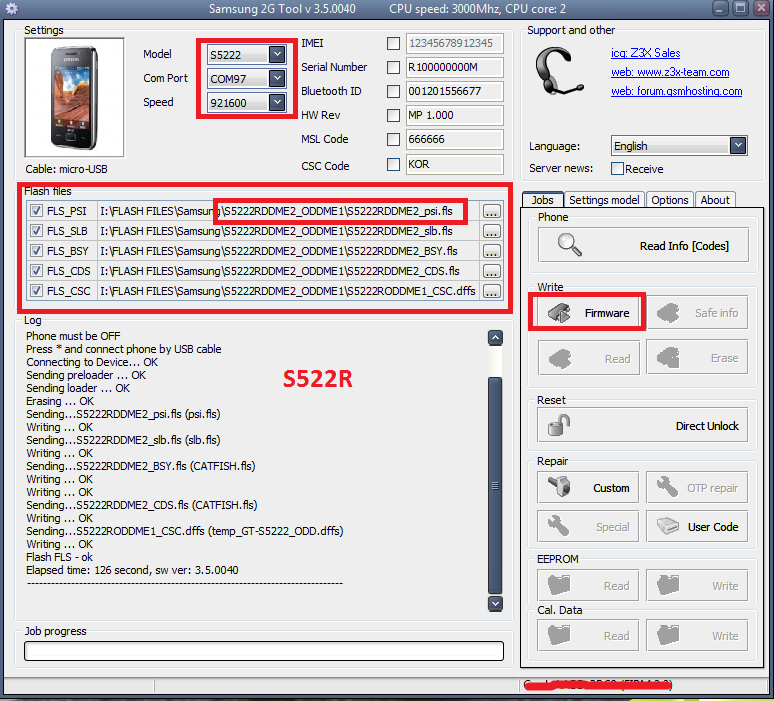Click the Serial Number input field
Viewport: 774px width, 701px height.
coord(455,67)
